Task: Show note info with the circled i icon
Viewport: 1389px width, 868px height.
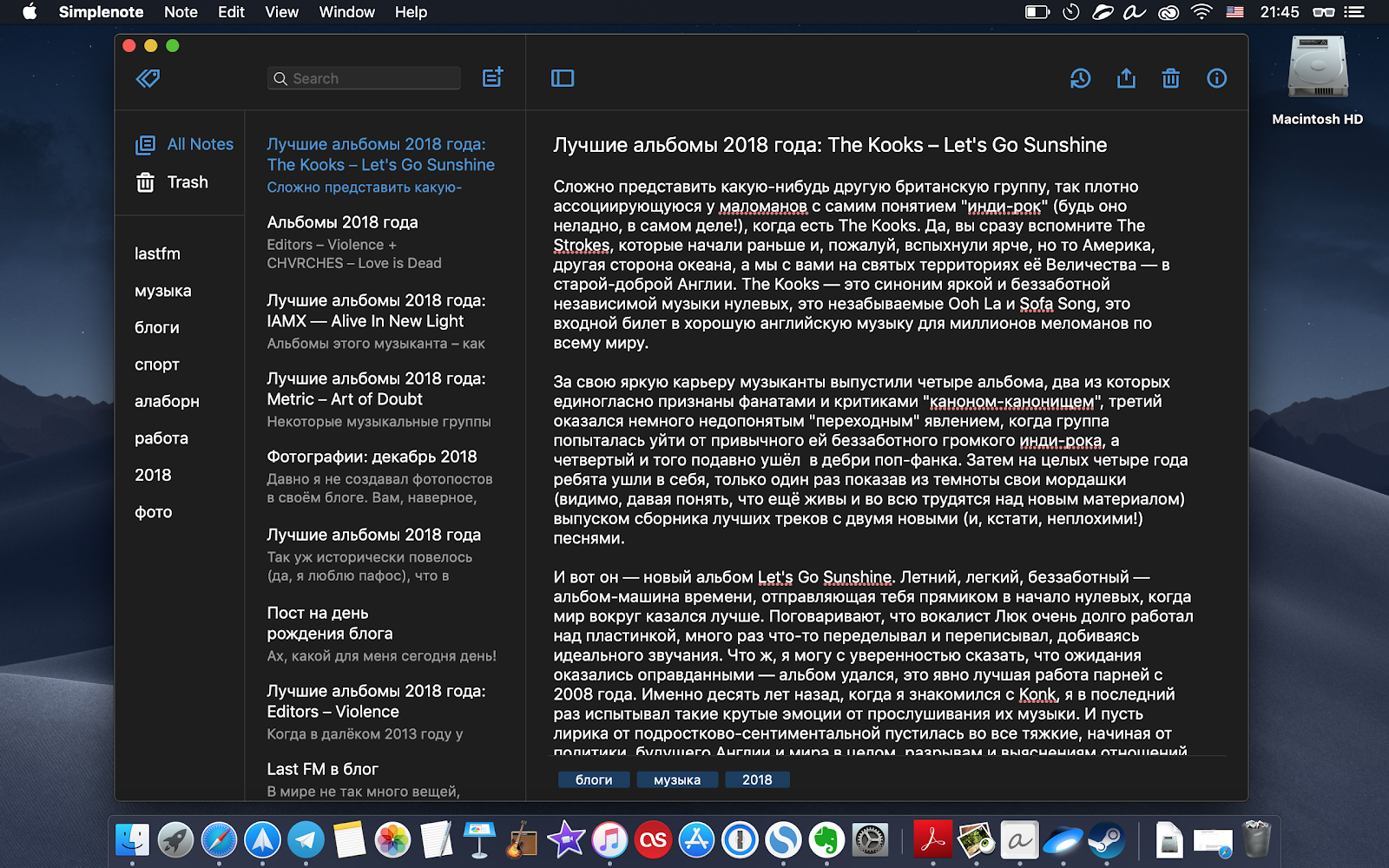Action: (1217, 78)
